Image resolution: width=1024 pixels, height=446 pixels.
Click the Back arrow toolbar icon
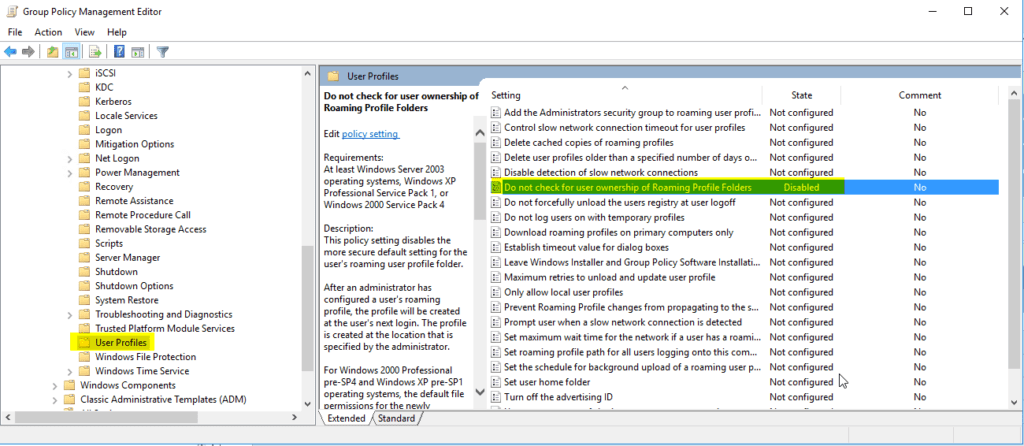pos(10,52)
